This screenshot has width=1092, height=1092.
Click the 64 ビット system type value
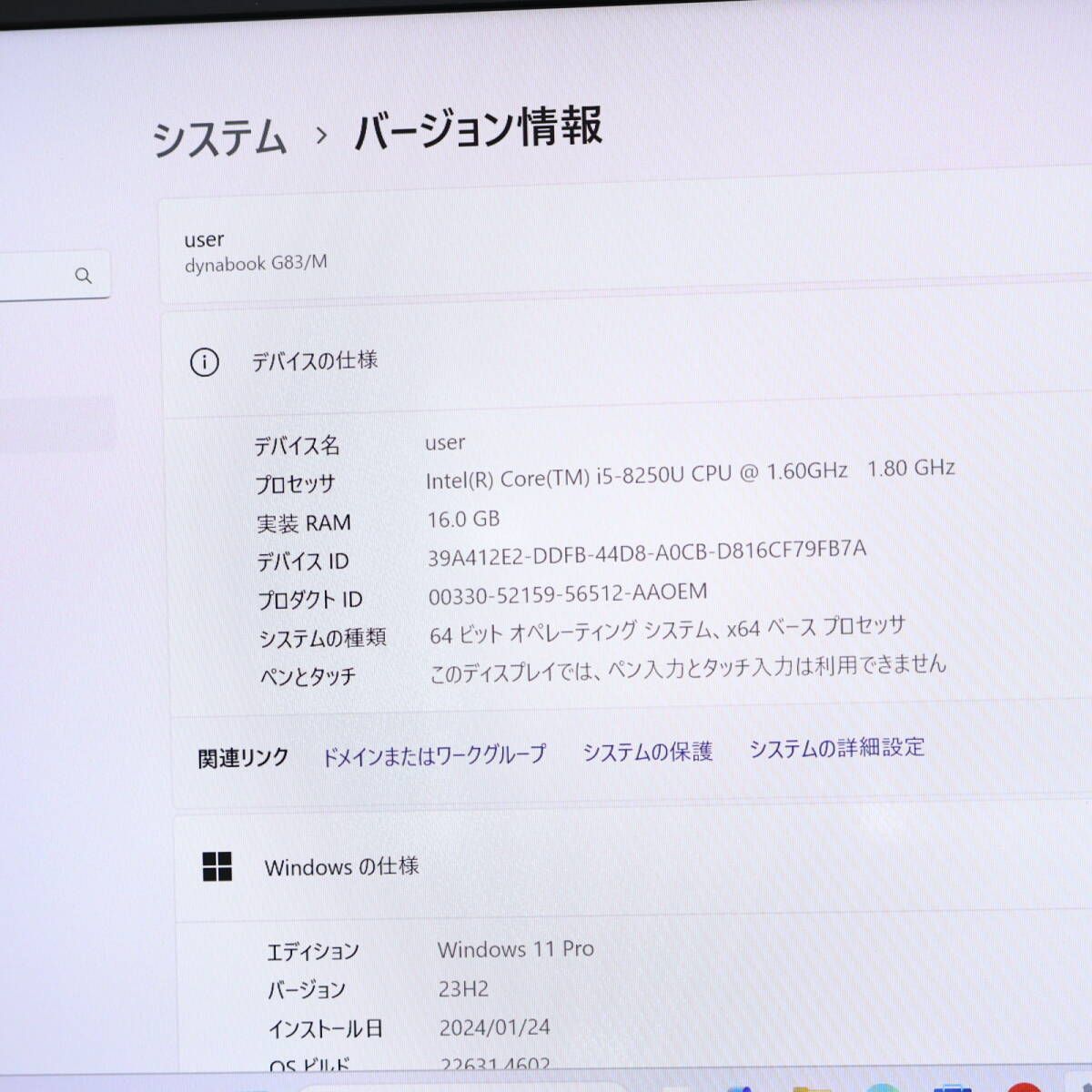pos(667,630)
